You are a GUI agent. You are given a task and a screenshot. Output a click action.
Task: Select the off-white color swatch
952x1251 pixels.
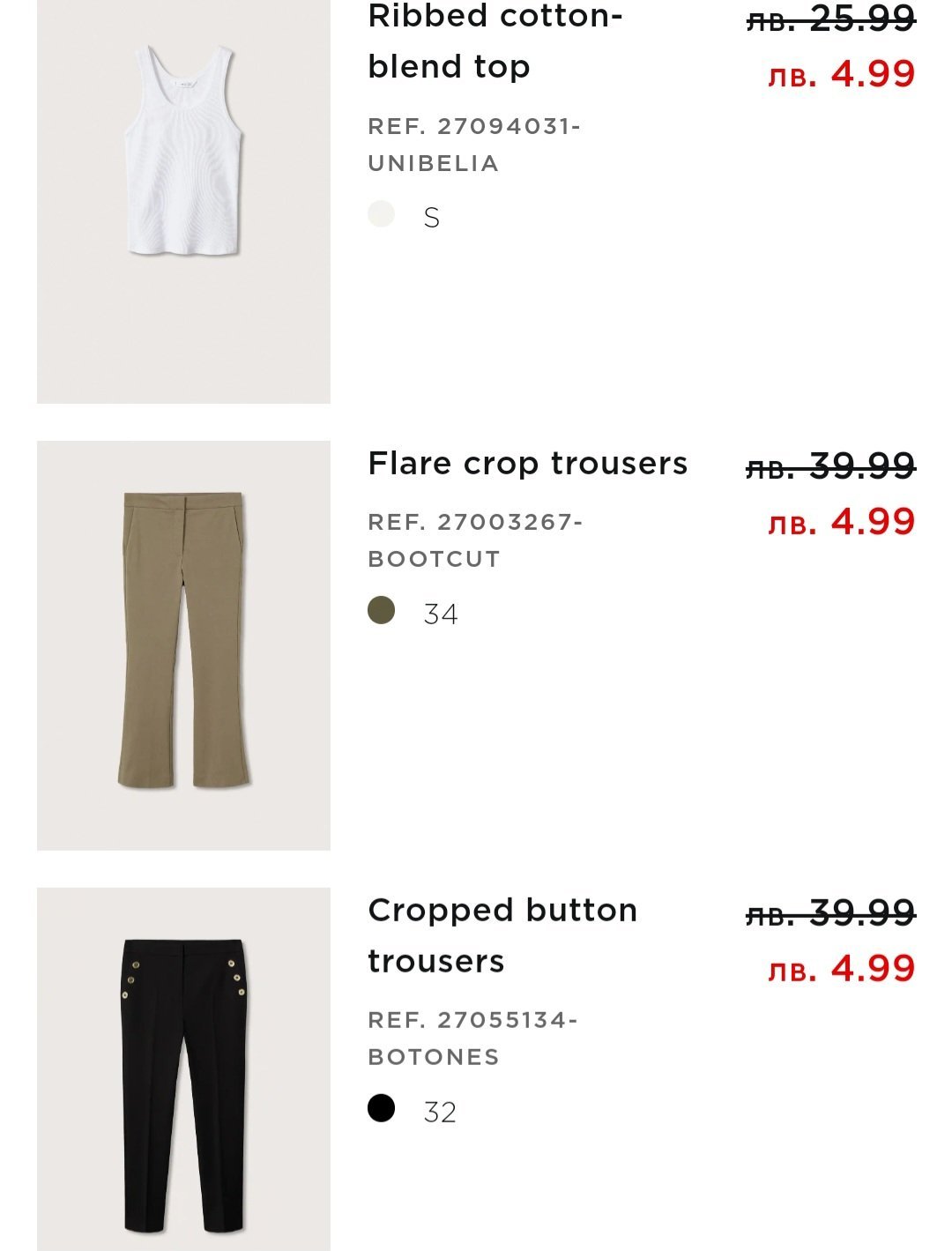(381, 214)
